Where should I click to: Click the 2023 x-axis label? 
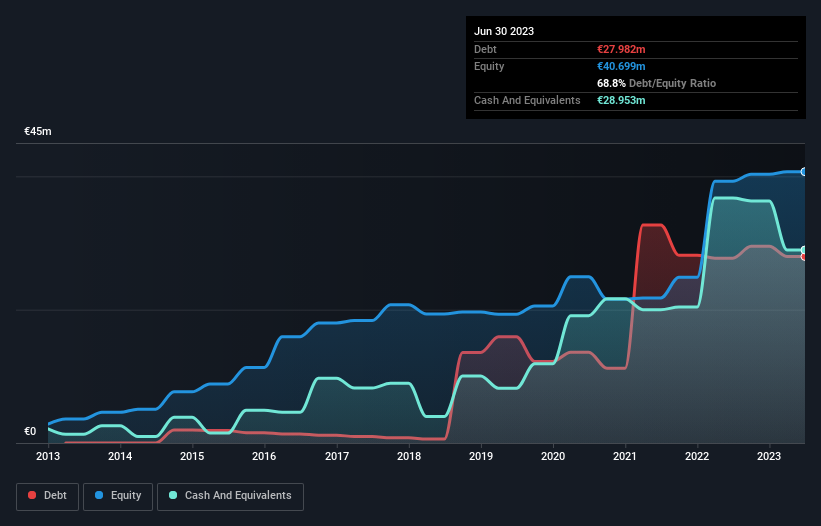(x=769, y=456)
